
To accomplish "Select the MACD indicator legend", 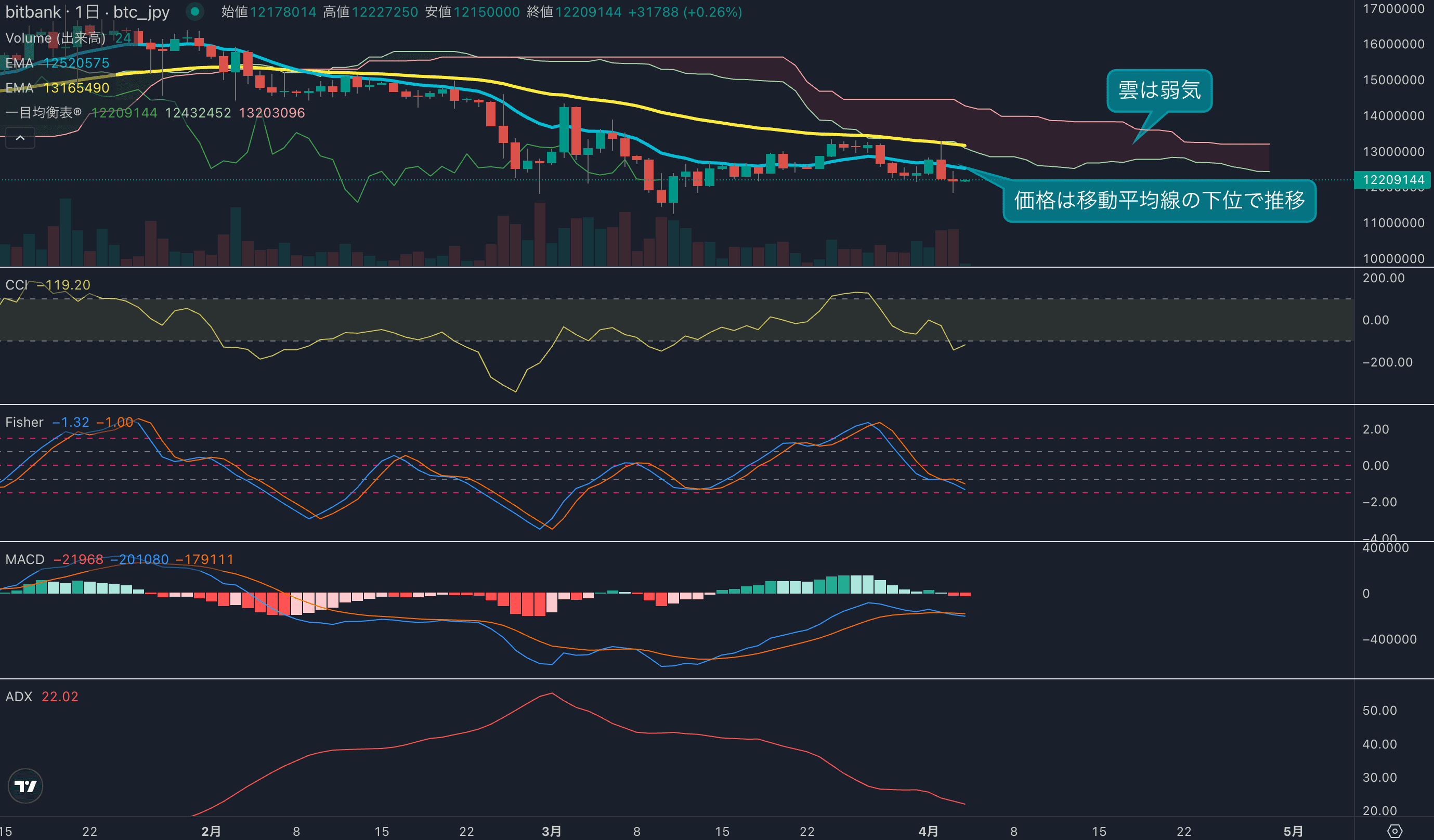I will [24, 560].
